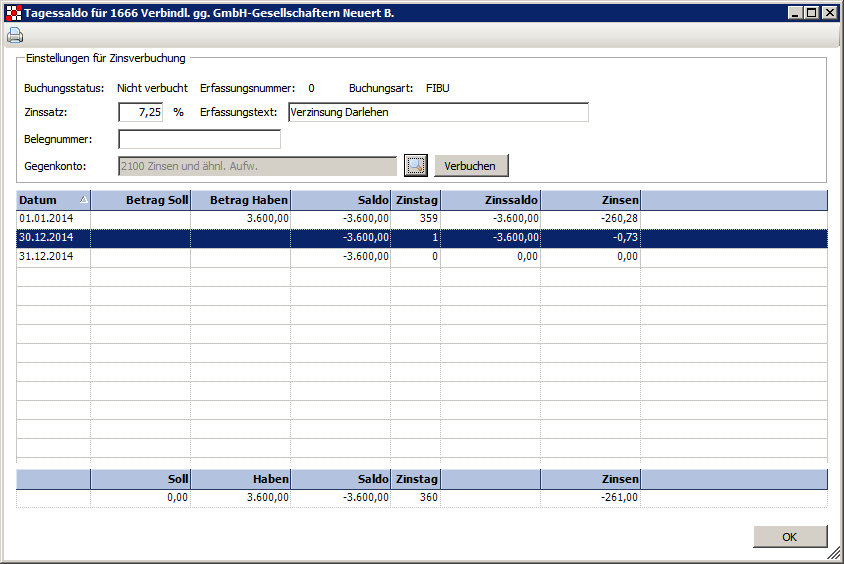The image size is (844, 564).
Task: Open the Gegenkonto account lookup button
Action: pos(416,165)
